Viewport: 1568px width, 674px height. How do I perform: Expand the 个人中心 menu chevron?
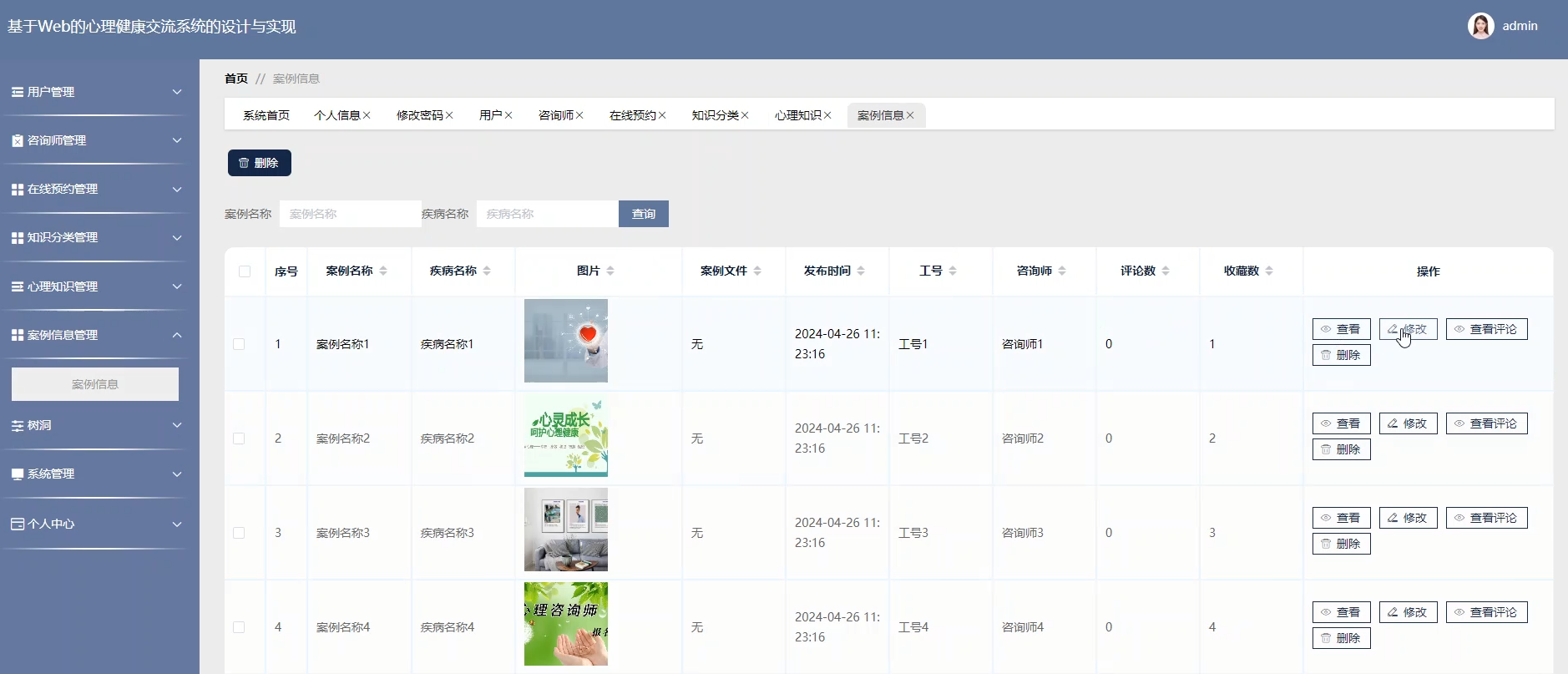tap(177, 524)
